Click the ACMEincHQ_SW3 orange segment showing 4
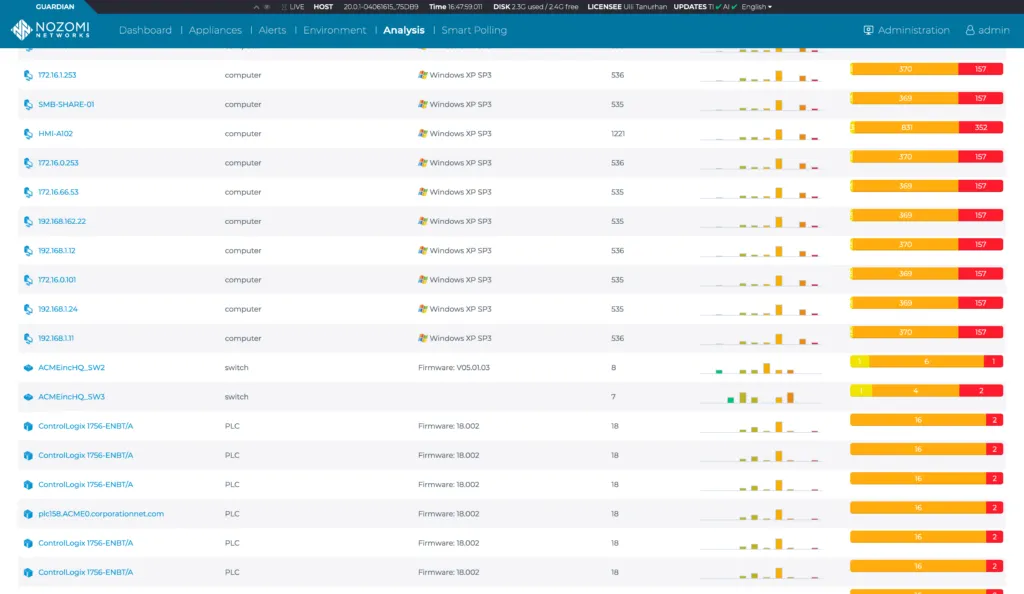1024x594 pixels. (916, 391)
